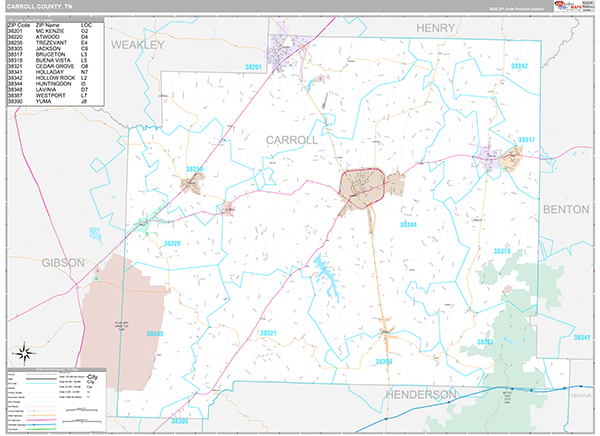Select the TREZEVANT row in the ZIP index
600x436 pixels.
click(x=48, y=43)
